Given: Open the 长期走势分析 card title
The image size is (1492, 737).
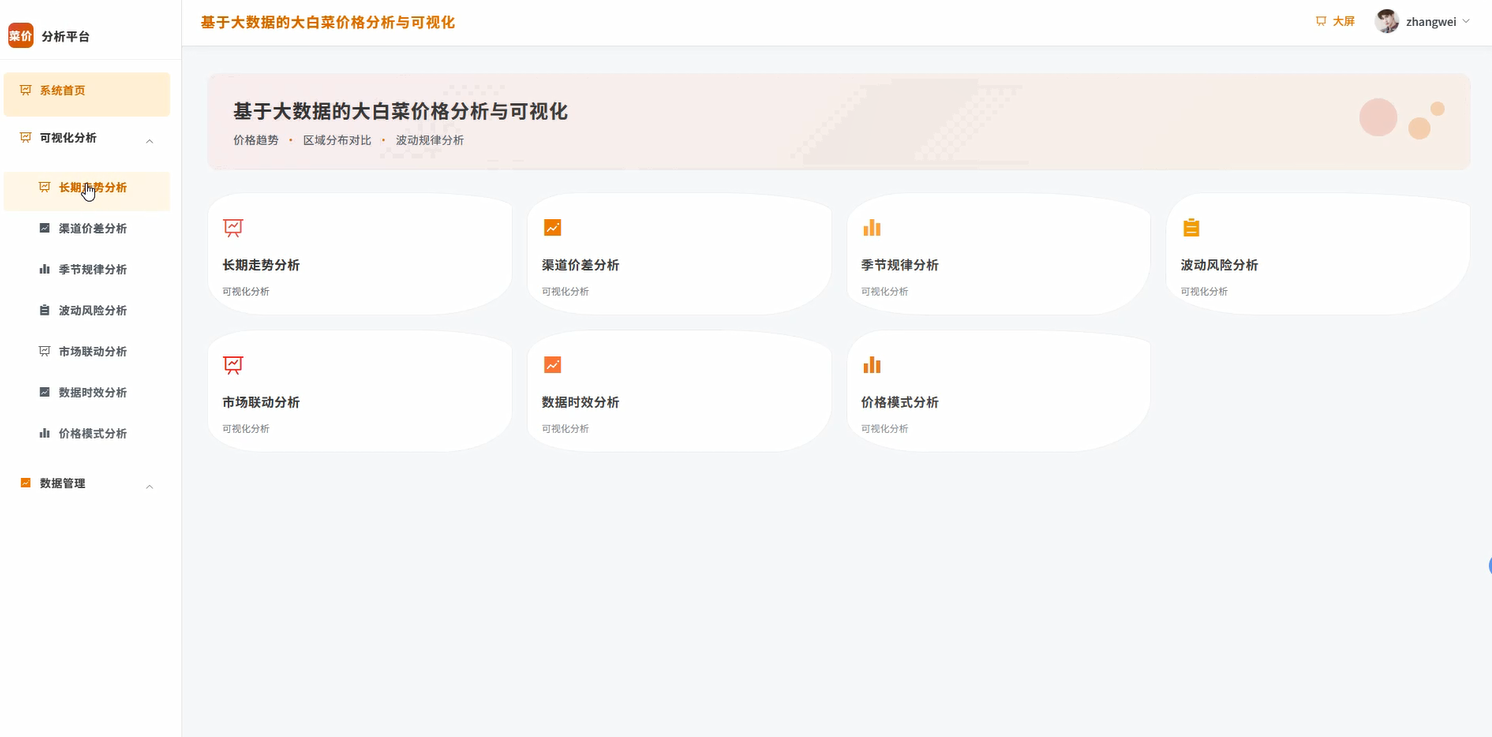Looking at the screenshot, I should [x=261, y=265].
